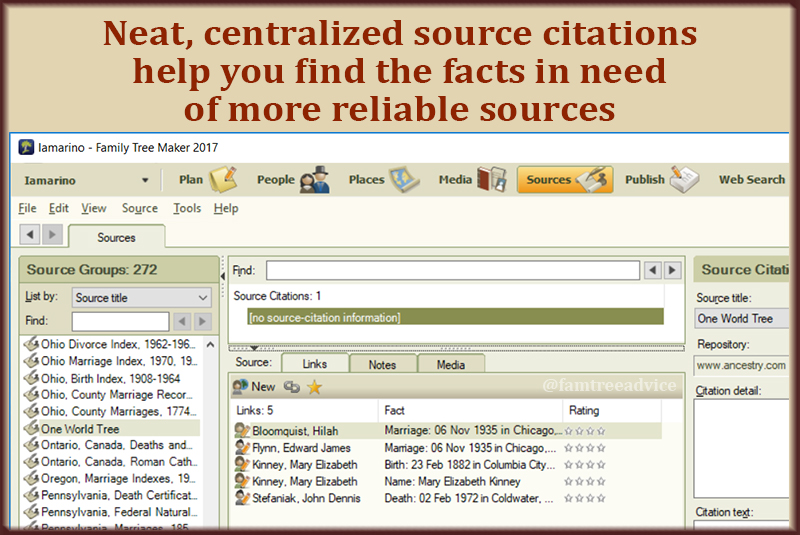Sort by the Rating column header
The height and width of the screenshot is (535, 800).
[x=611, y=411]
